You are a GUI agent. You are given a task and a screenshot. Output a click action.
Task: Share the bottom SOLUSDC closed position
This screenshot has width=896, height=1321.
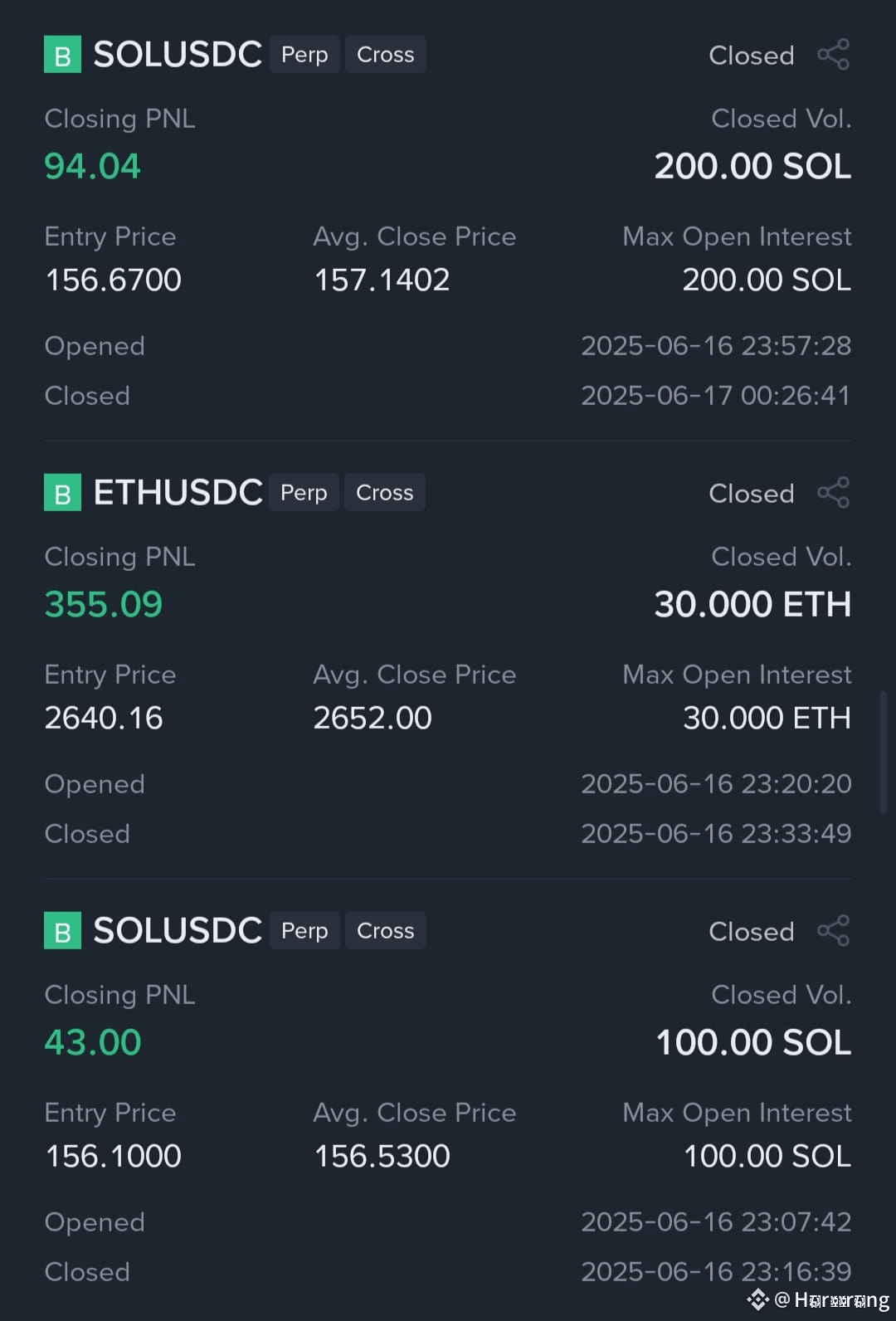click(834, 931)
